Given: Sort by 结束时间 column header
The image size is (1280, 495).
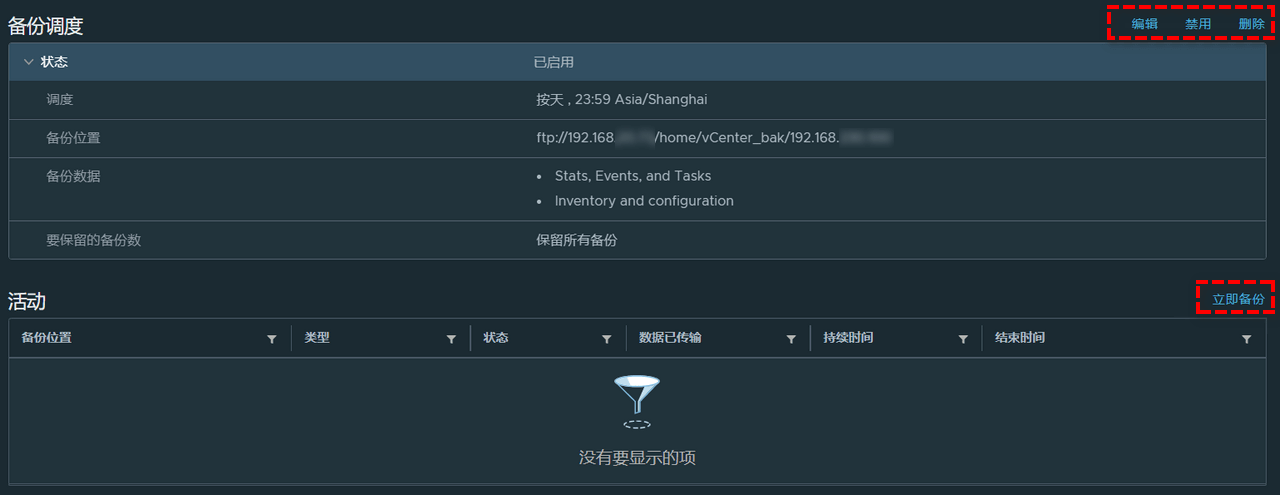Looking at the screenshot, I should point(1020,338).
